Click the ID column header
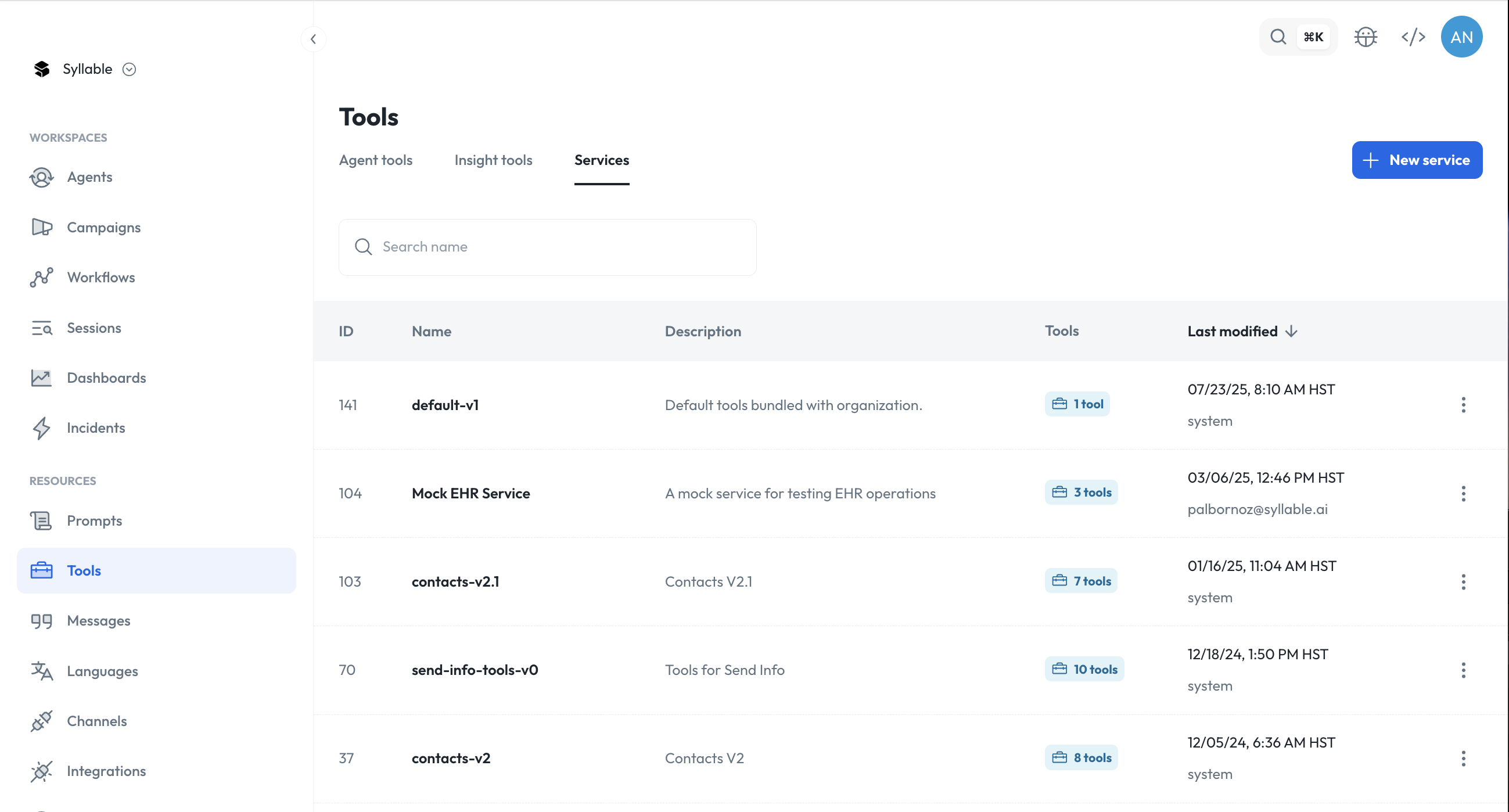 346,331
